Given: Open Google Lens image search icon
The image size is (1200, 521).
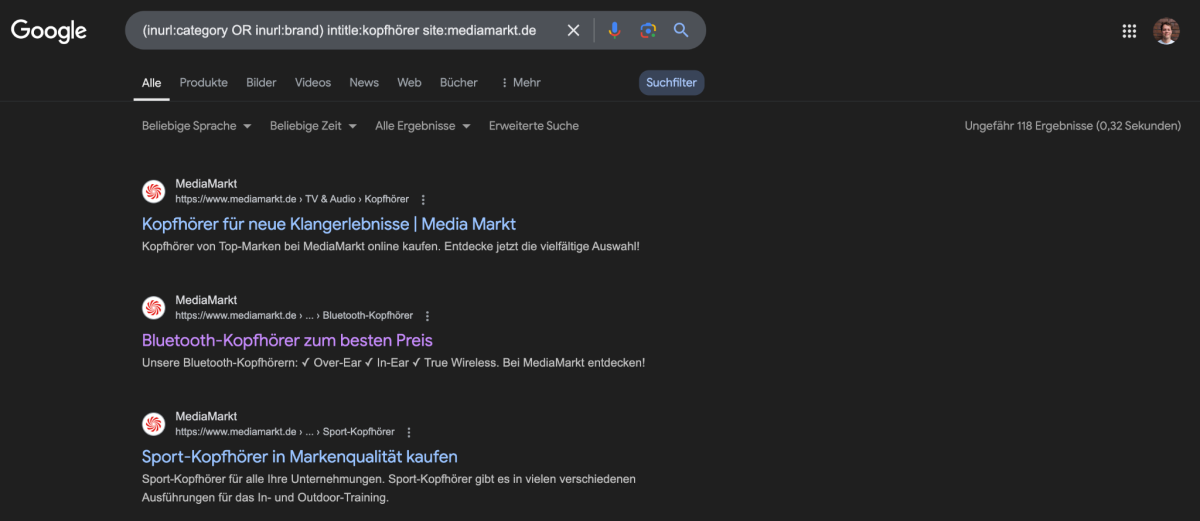Looking at the screenshot, I should click(x=648, y=30).
